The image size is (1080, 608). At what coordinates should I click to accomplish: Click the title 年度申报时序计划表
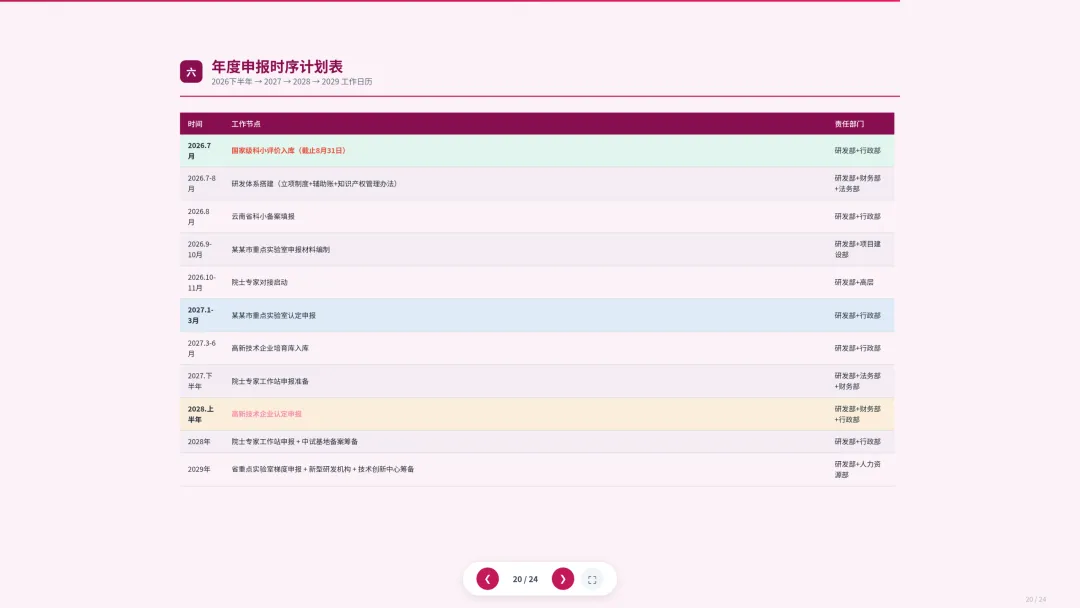[x=277, y=67]
